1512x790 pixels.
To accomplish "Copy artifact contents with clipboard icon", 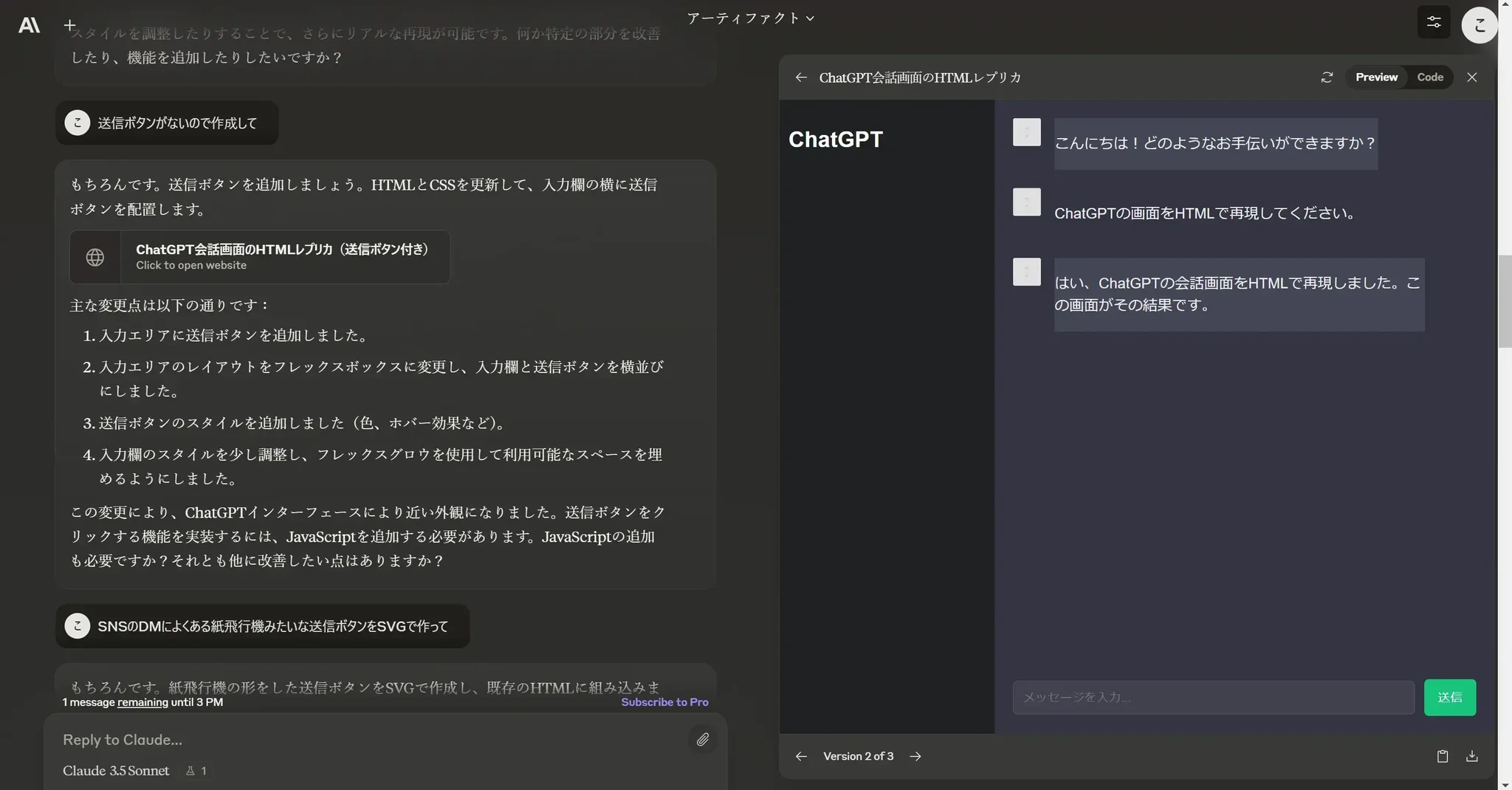I will click(x=1442, y=756).
